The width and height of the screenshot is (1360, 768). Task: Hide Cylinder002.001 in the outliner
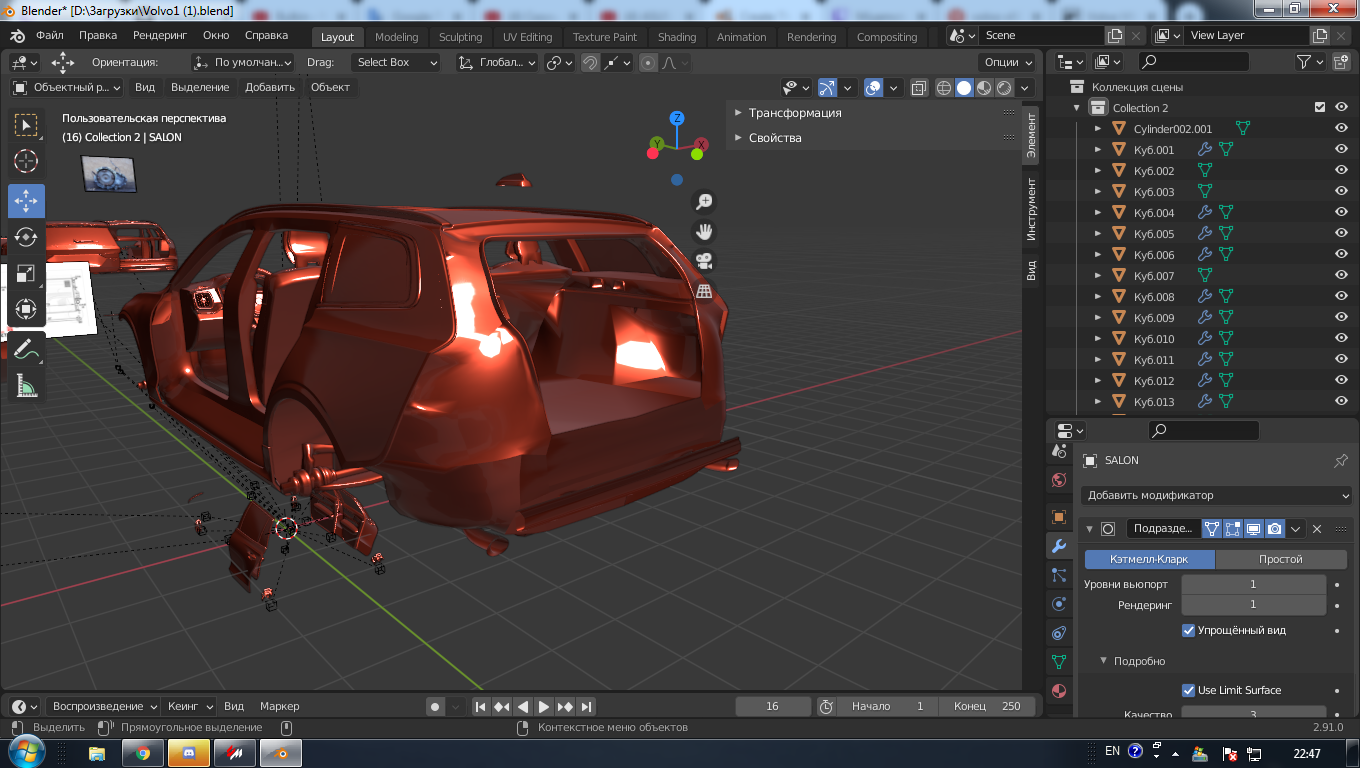click(1342, 129)
